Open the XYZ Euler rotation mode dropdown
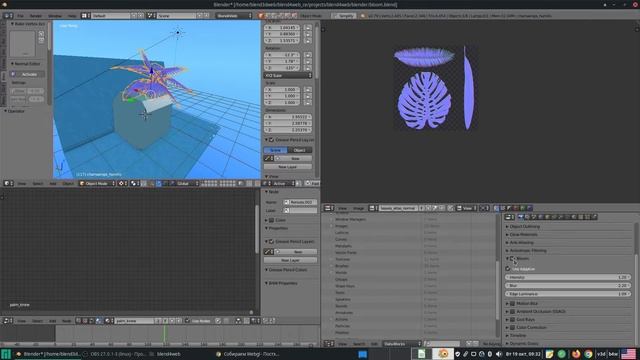The image size is (640, 360). (288, 76)
